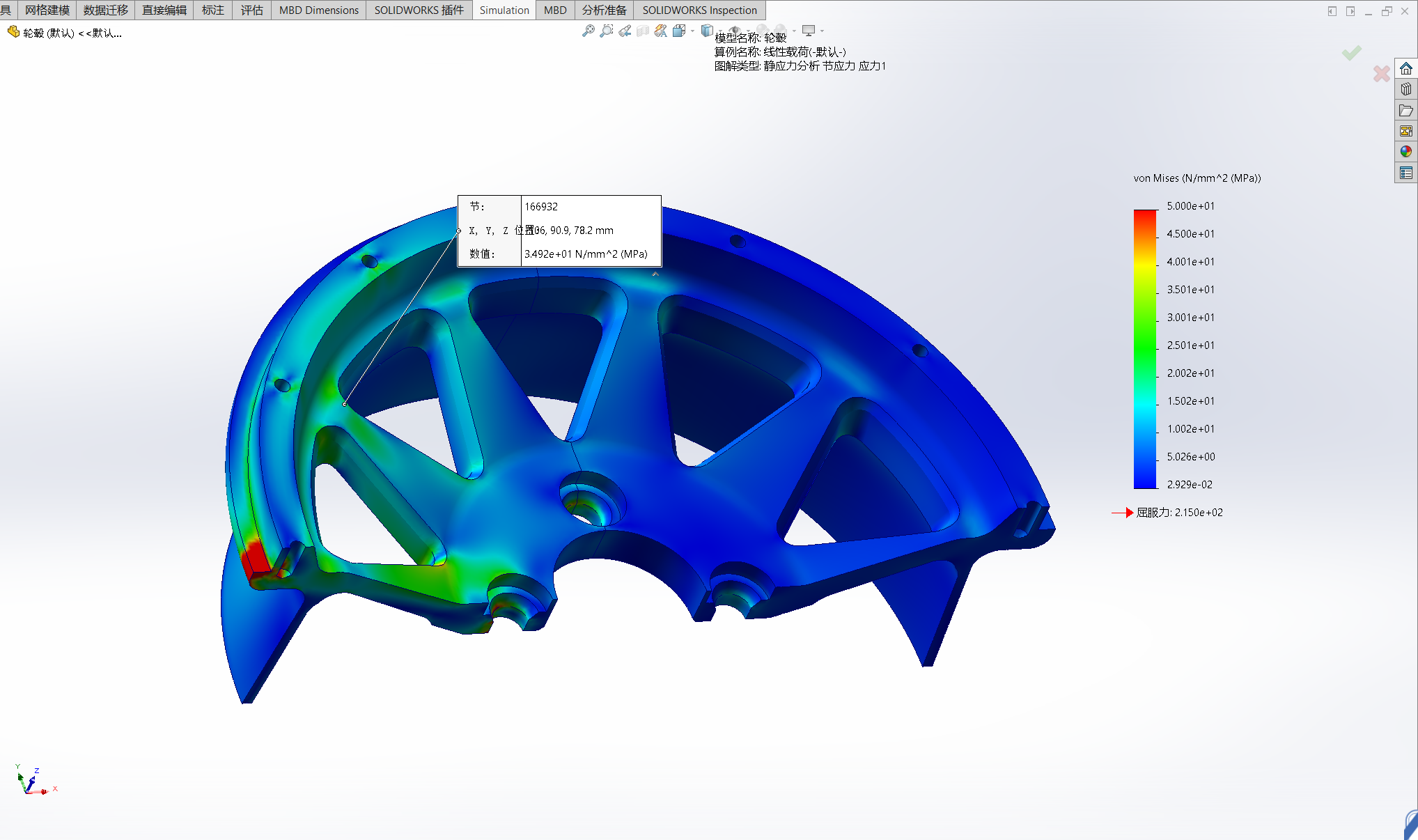Open the Dynamic Annotation Views icon

(660, 31)
